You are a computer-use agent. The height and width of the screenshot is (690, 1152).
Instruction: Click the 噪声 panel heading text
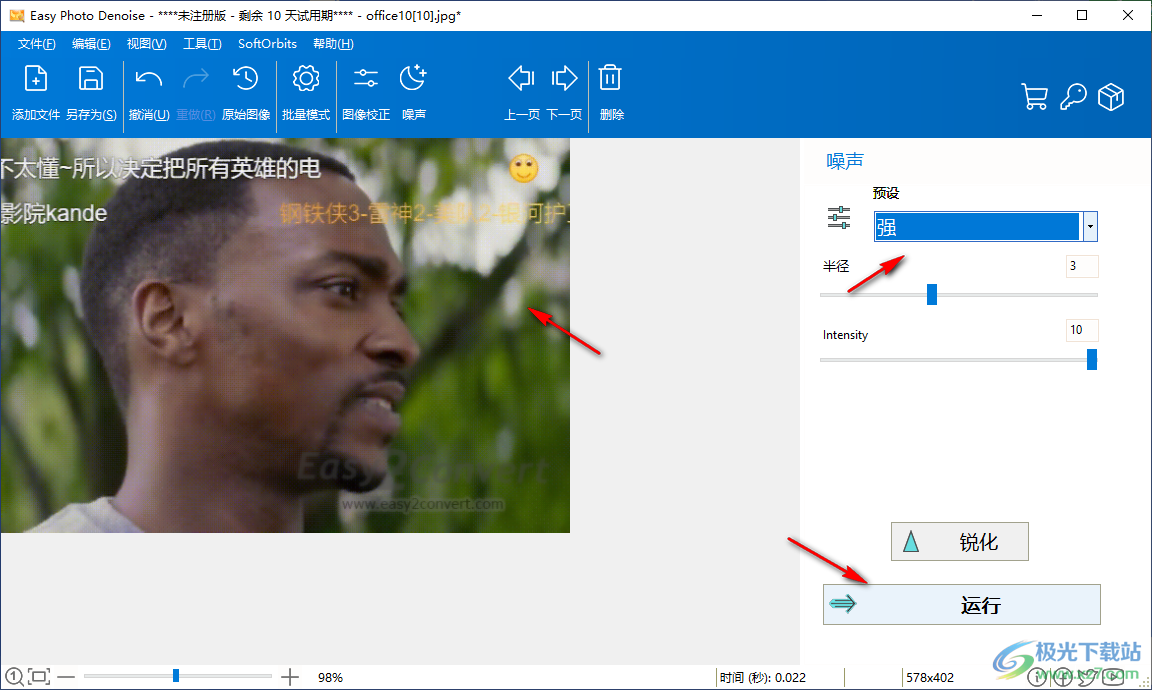845,161
